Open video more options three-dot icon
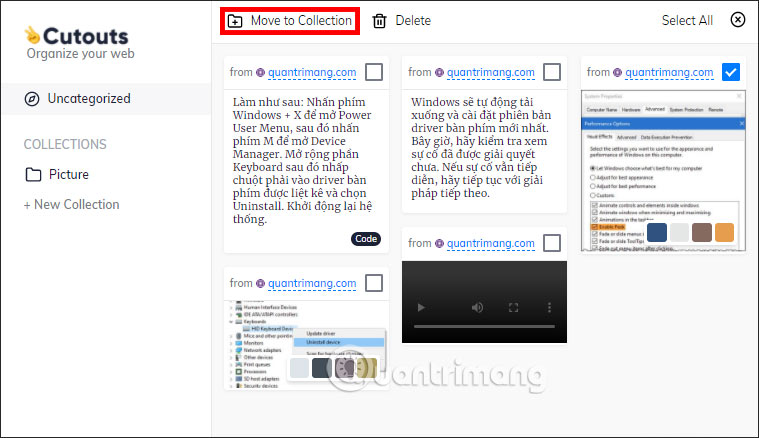The height and width of the screenshot is (438, 759). 549,307
